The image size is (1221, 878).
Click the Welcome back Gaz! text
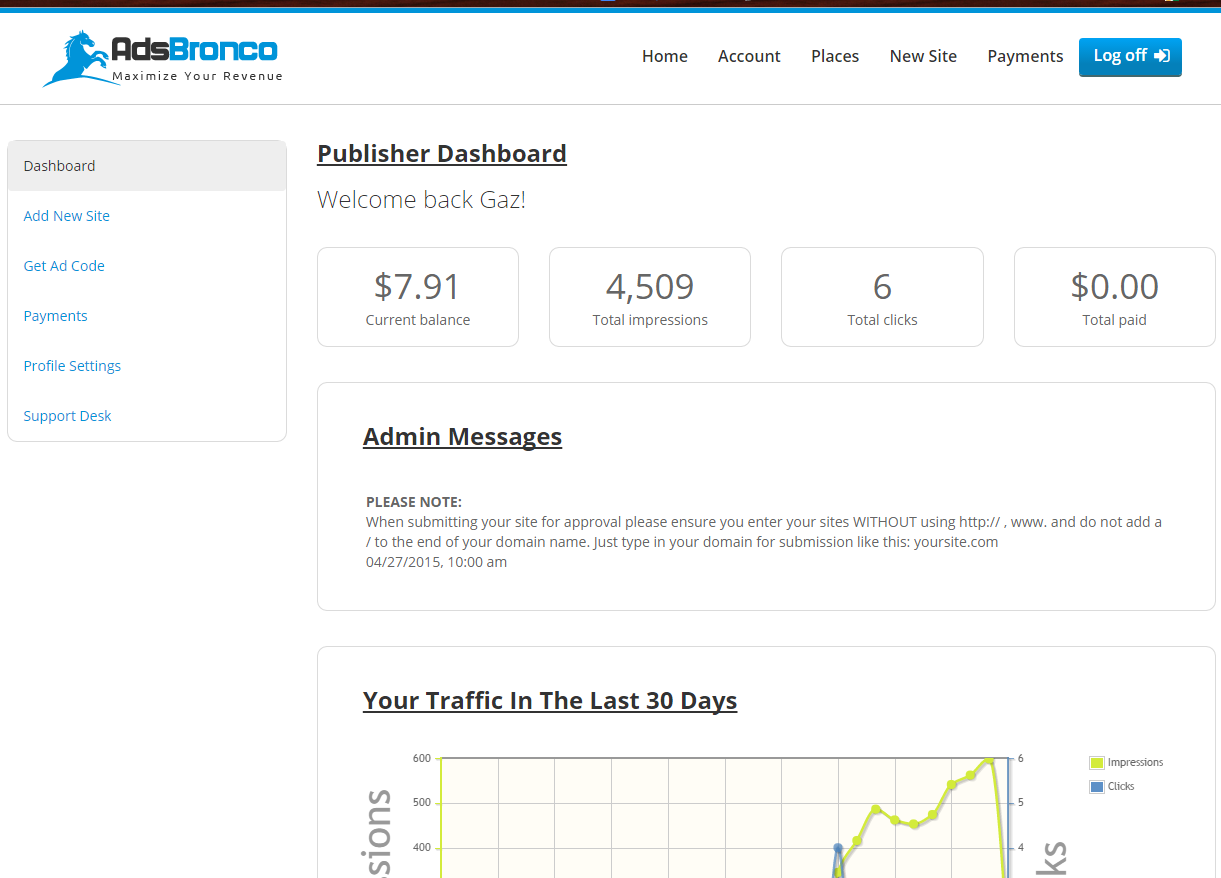pyautogui.click(x=421, y=200)
